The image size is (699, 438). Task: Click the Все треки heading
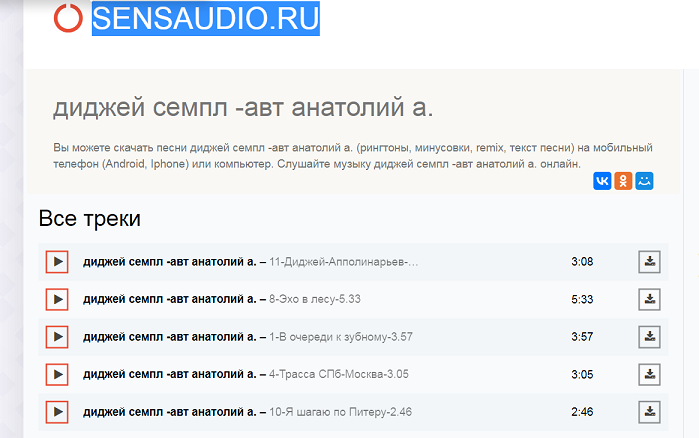pos(90,219)
